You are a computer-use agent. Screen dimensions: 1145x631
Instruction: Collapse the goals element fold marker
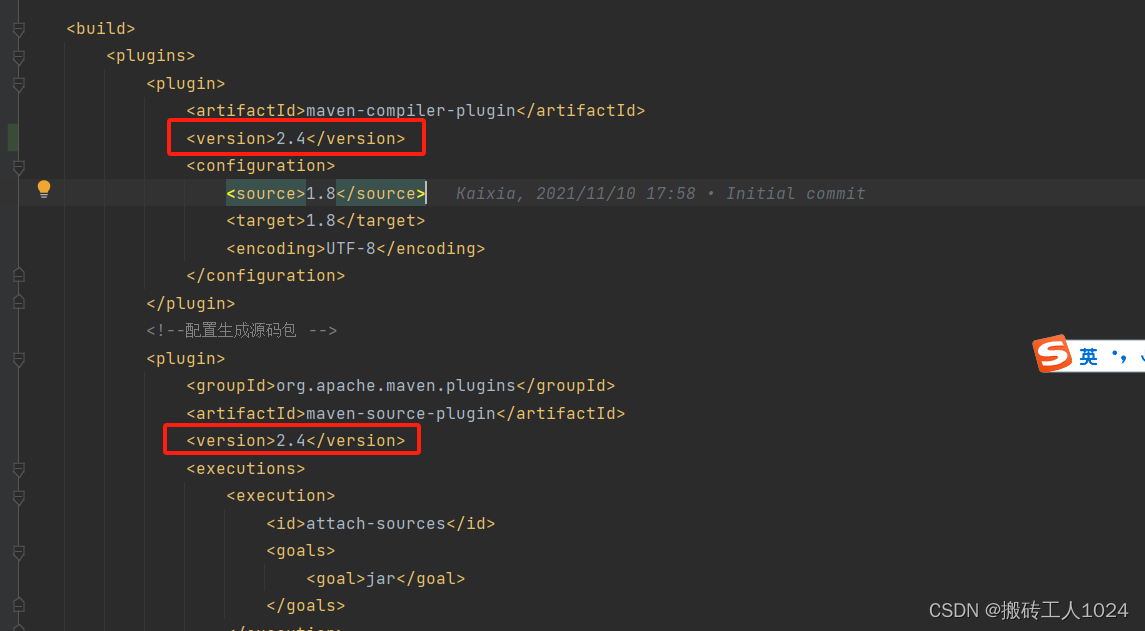[18, 551]
